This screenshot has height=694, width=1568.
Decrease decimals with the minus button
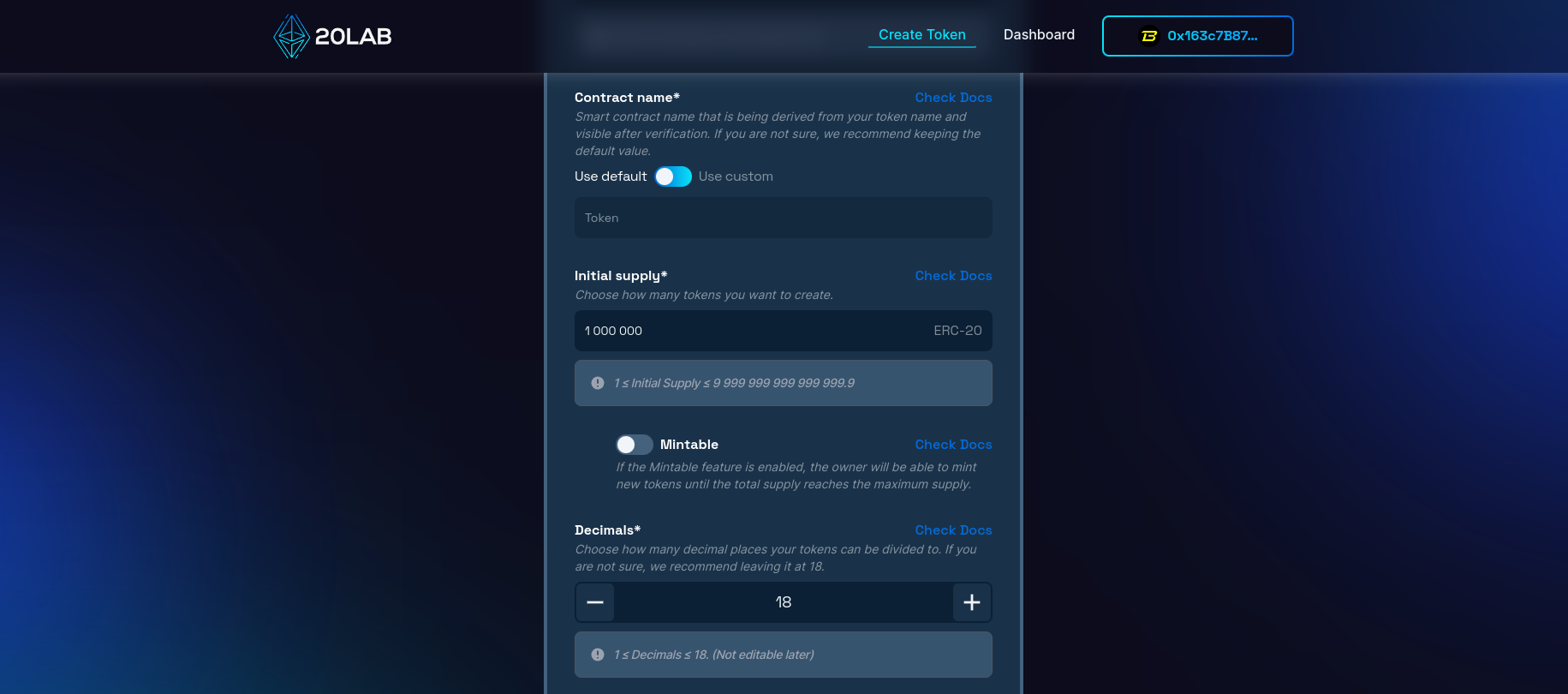click(x=595, y=602)
